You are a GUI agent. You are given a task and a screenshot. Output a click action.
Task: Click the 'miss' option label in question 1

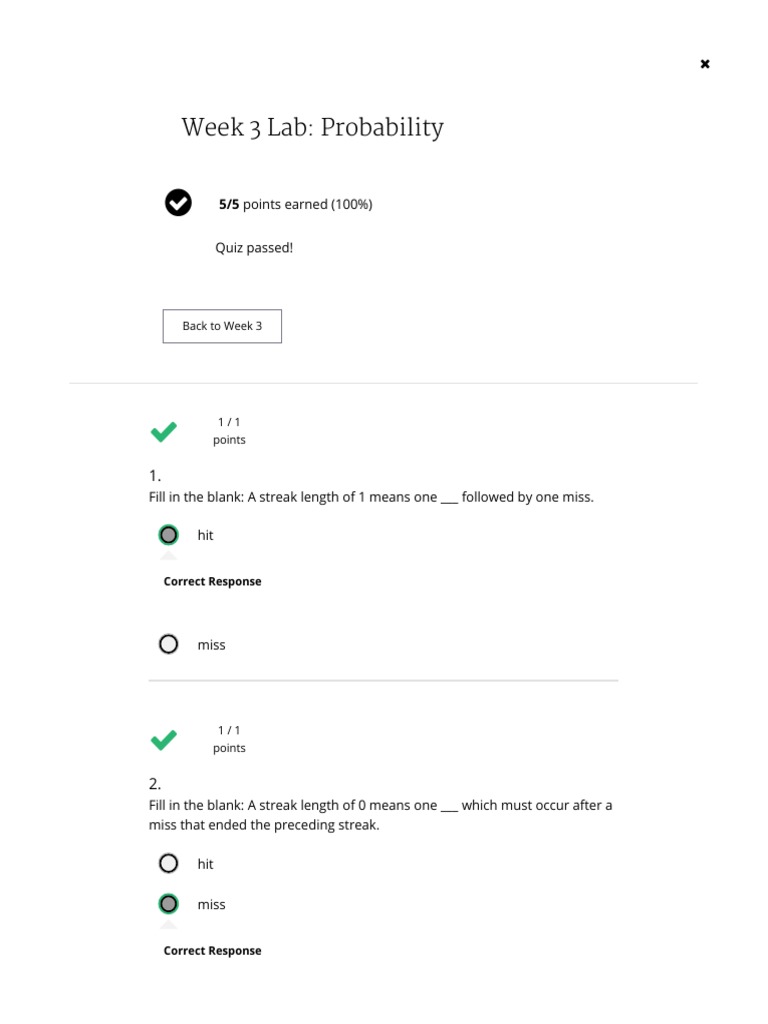(211, 645)
